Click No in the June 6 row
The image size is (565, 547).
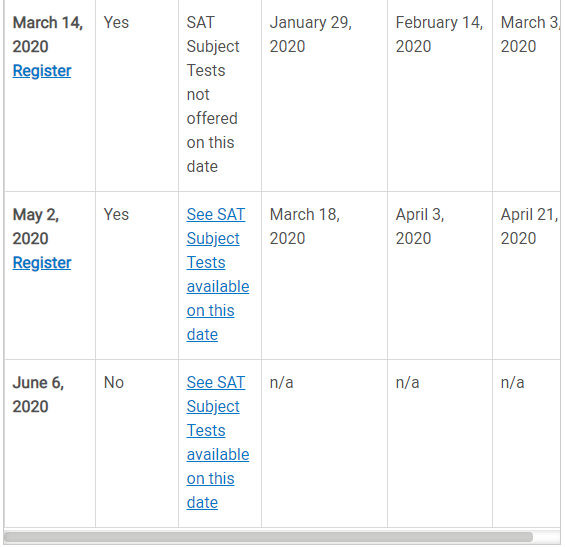(114, 383)
